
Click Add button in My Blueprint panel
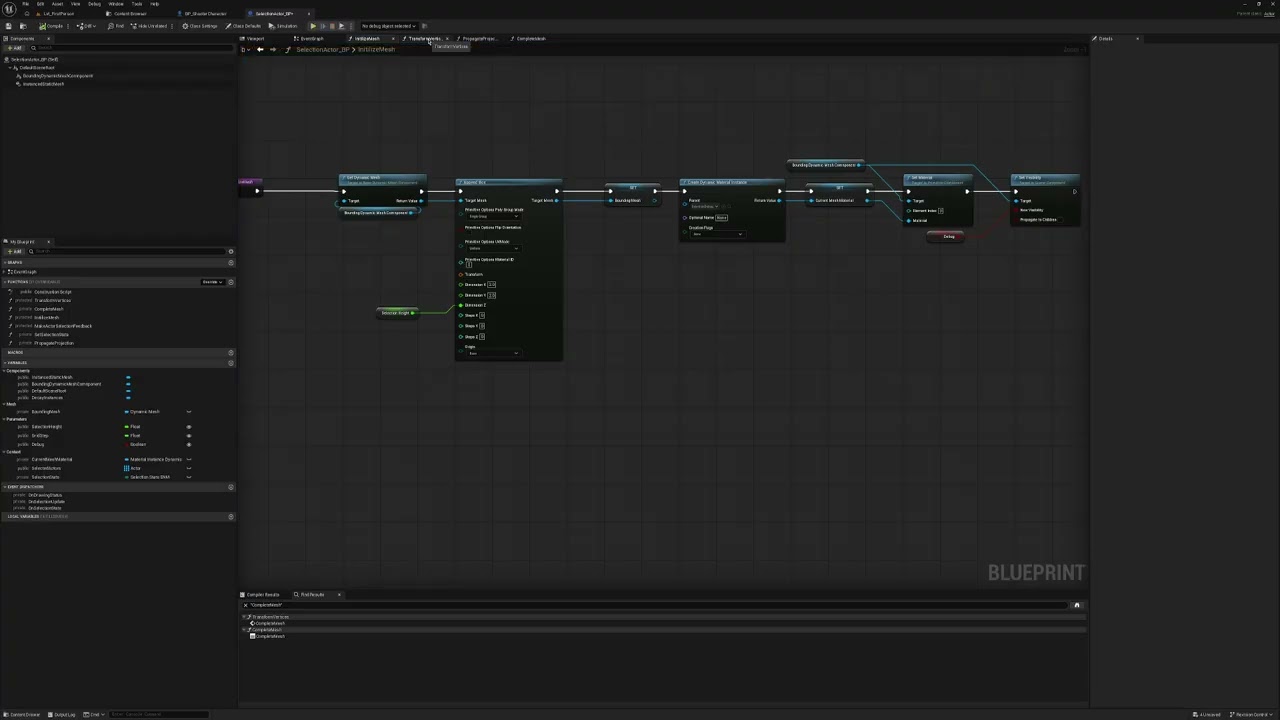tap(14, 251)
